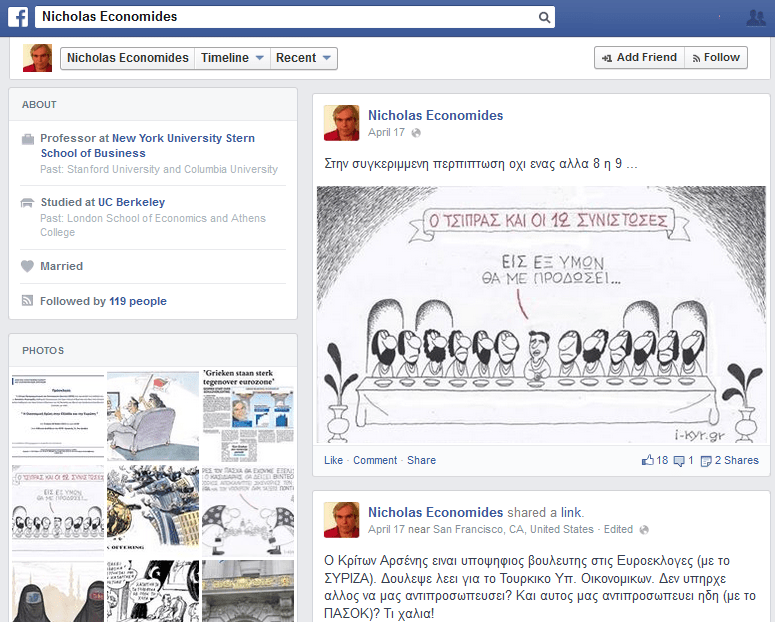This screenshot has height=622, width=775.
Task: Click the heart relationship icon
Action: coord(27,266)
